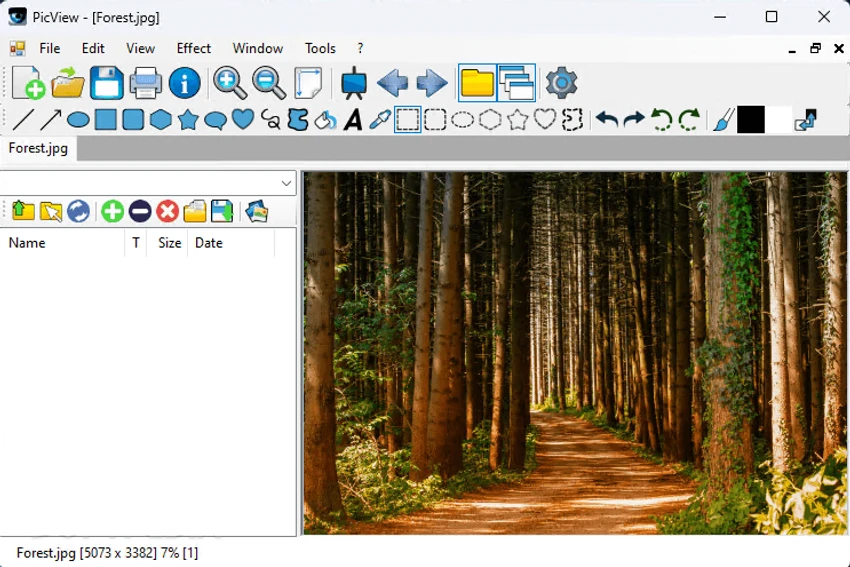Click the black foreground color swatch
This screenshot has height=567, width=850.
(x=751, y=120)
